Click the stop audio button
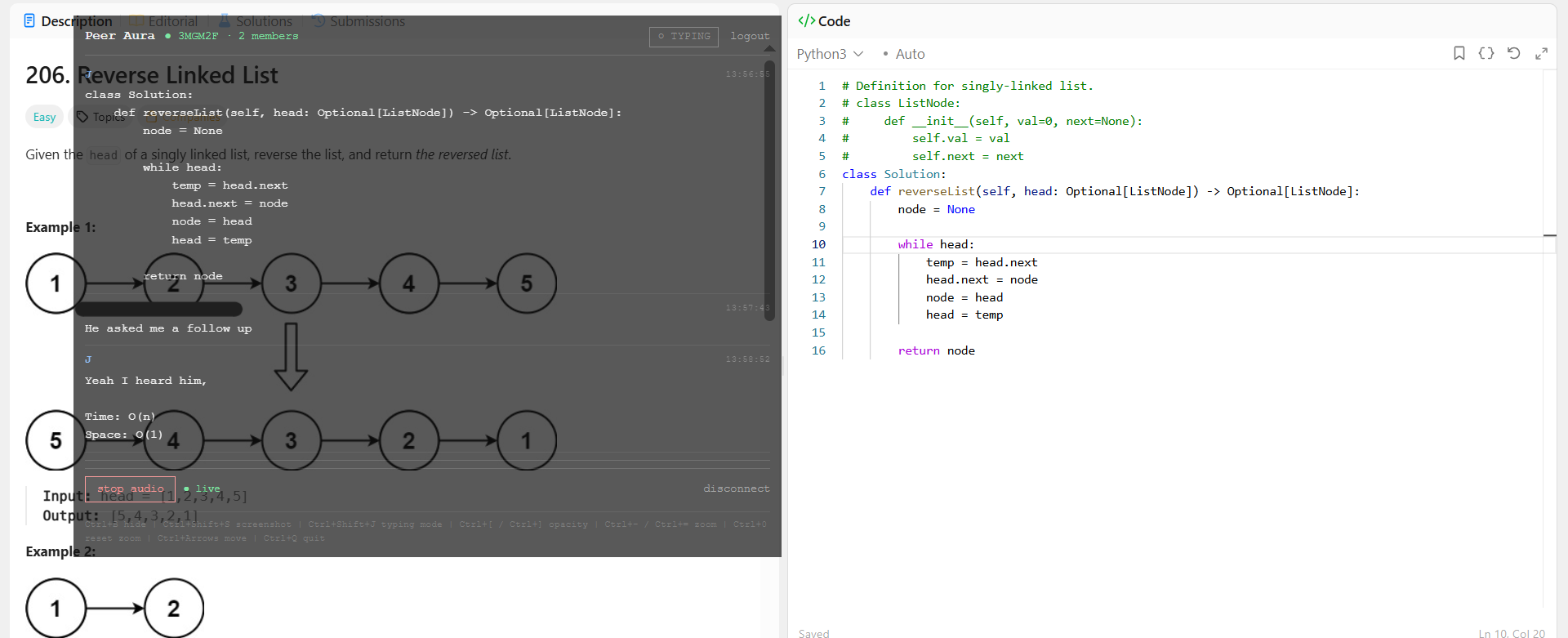The height and width of the screenshot is (638, 1568). click(130, 489)
